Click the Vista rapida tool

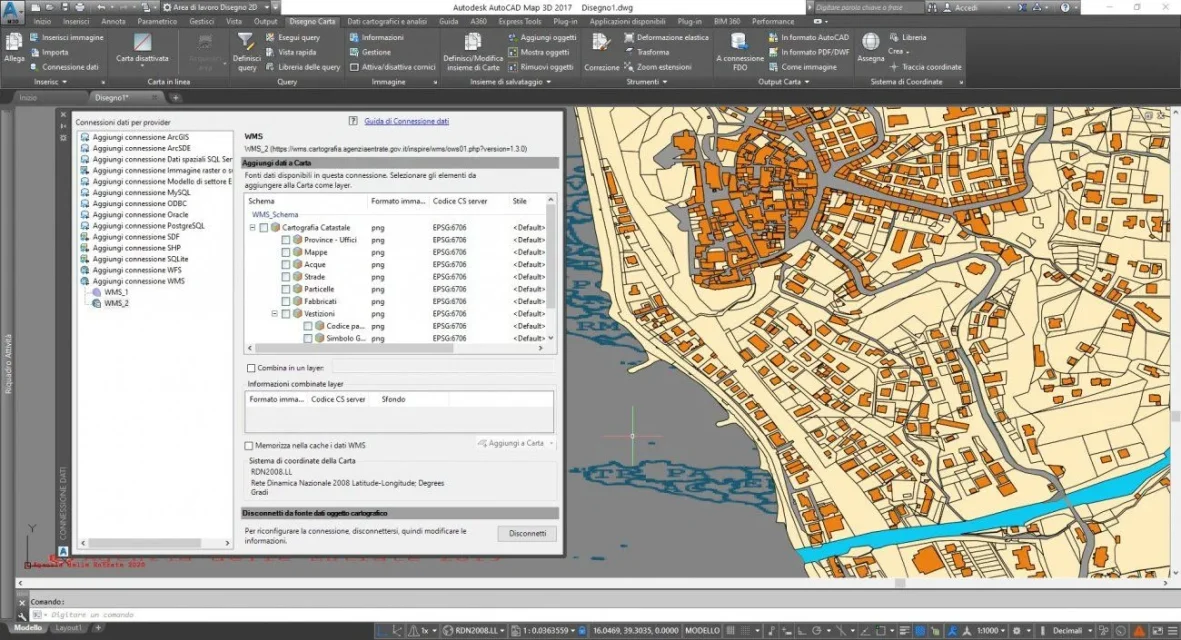[x=291, y=52]
